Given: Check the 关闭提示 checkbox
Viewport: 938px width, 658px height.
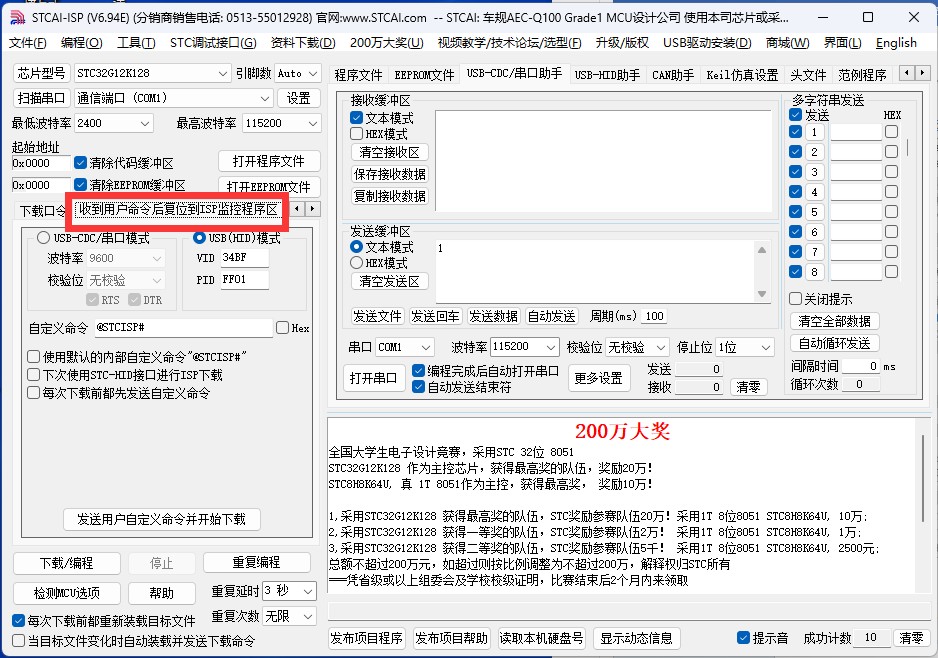Looking at the screenshot, I should coord(796,298).
